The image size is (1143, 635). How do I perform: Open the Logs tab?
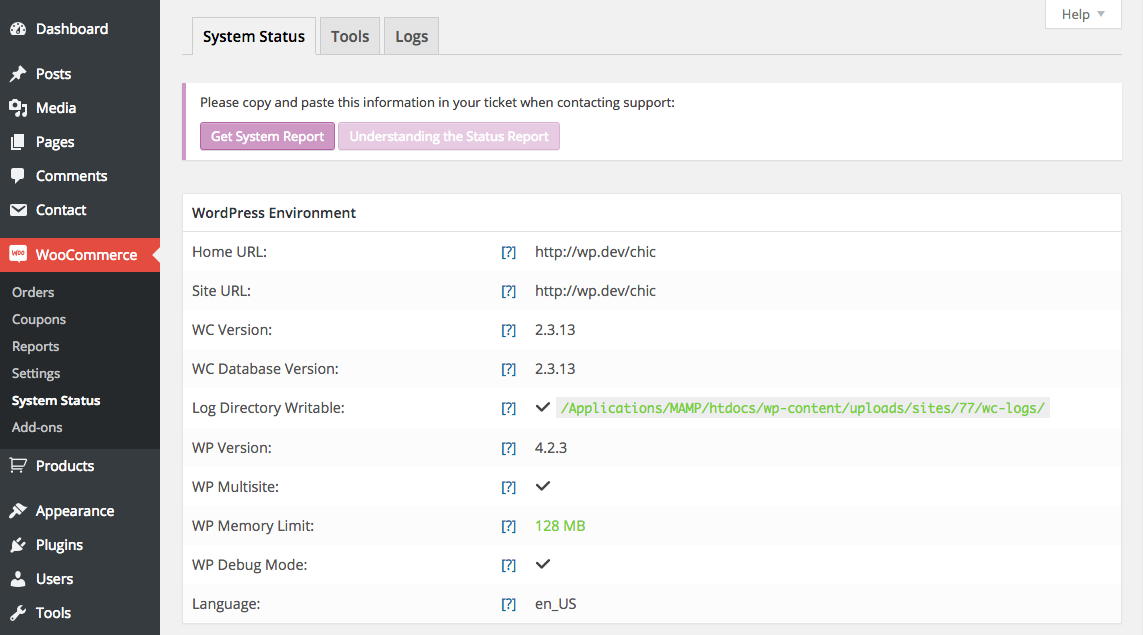click(411, 36)
